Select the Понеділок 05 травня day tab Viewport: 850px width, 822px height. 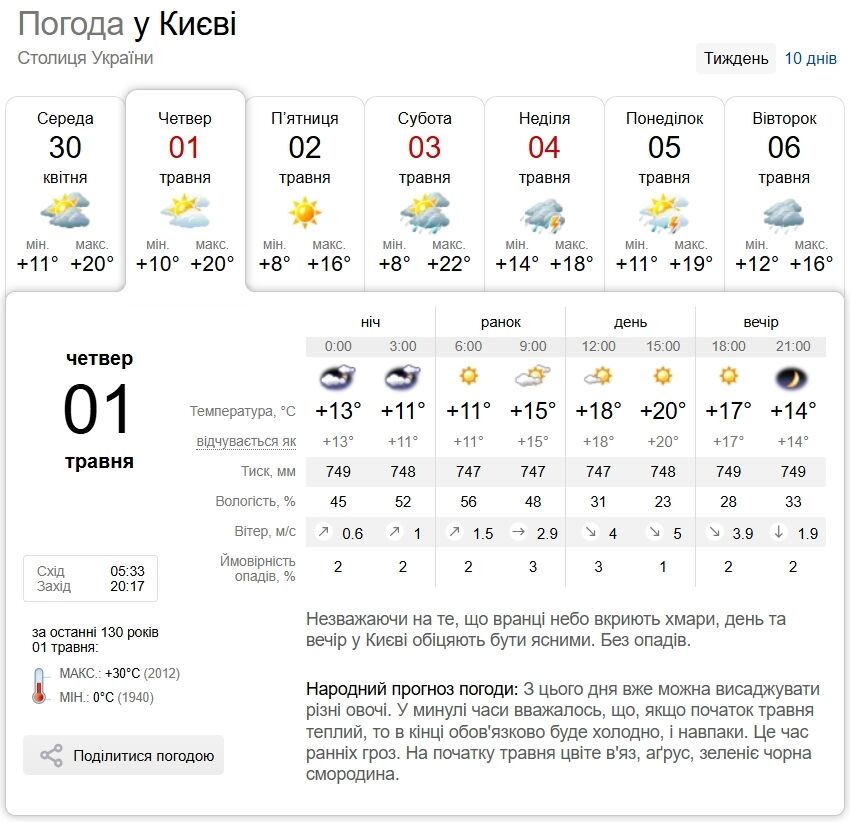[x=664, y=194]
